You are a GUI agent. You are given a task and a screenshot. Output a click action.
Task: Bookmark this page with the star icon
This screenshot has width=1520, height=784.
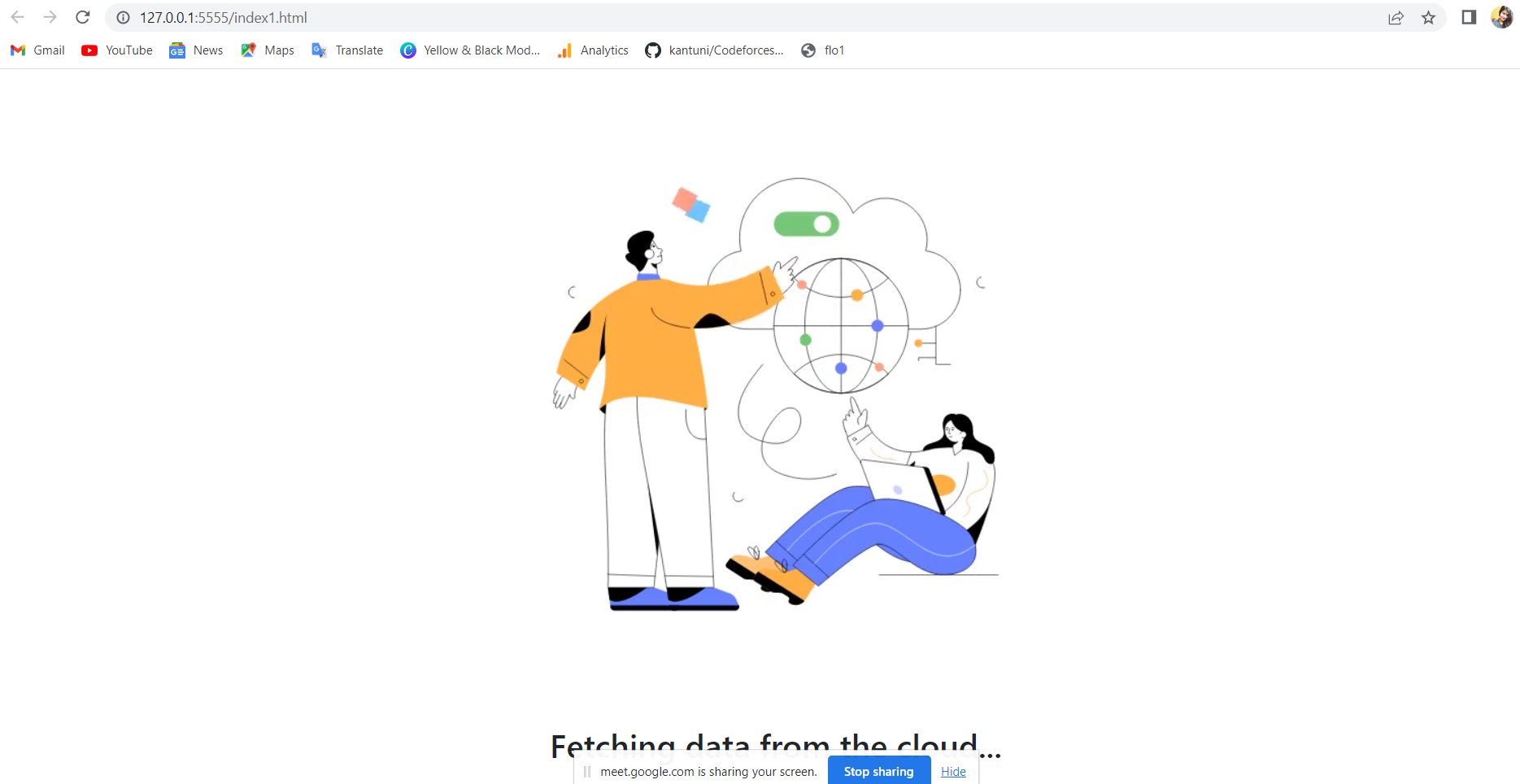[1428, 18]
